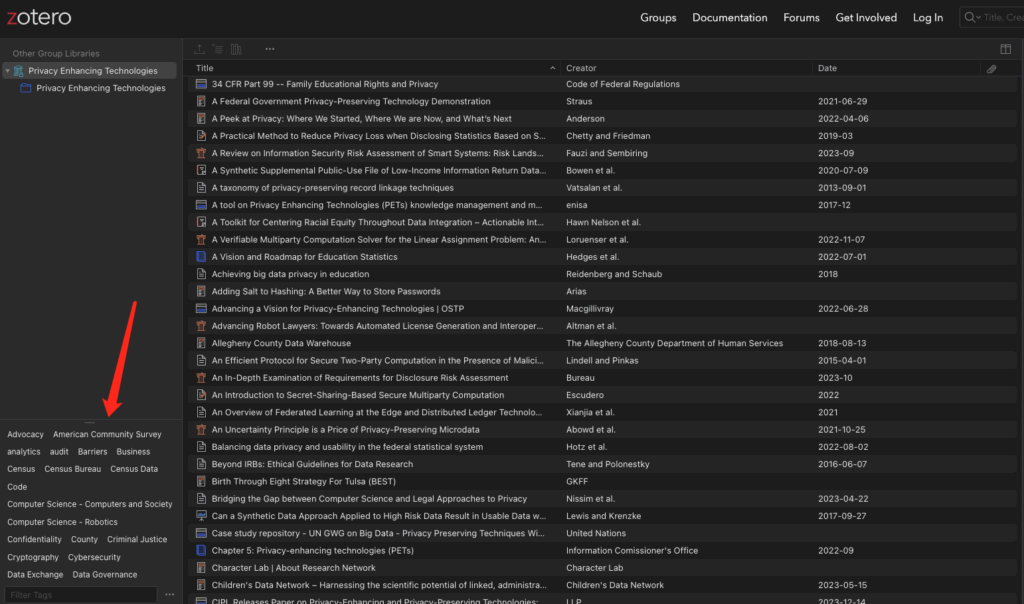Image resolution: width=1024 pixels, height=604 pixels.
Task: Click the Filter Tags input field
Action: click(x=80, y=595)
